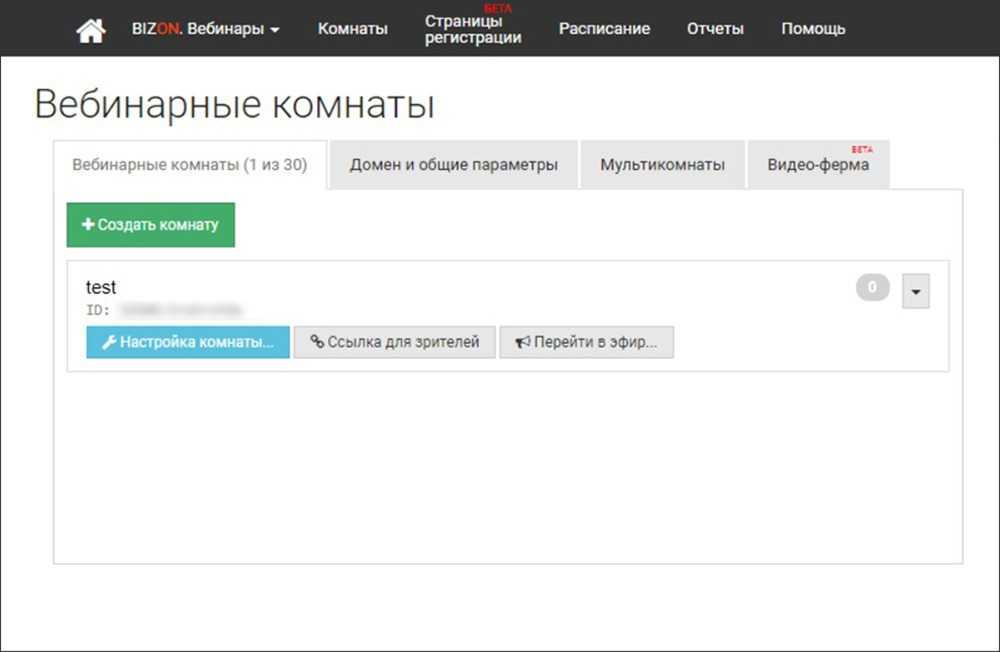Open the Помощь menu item
1000x652 pixels.
pyautogui.click(x=813, y=29)
